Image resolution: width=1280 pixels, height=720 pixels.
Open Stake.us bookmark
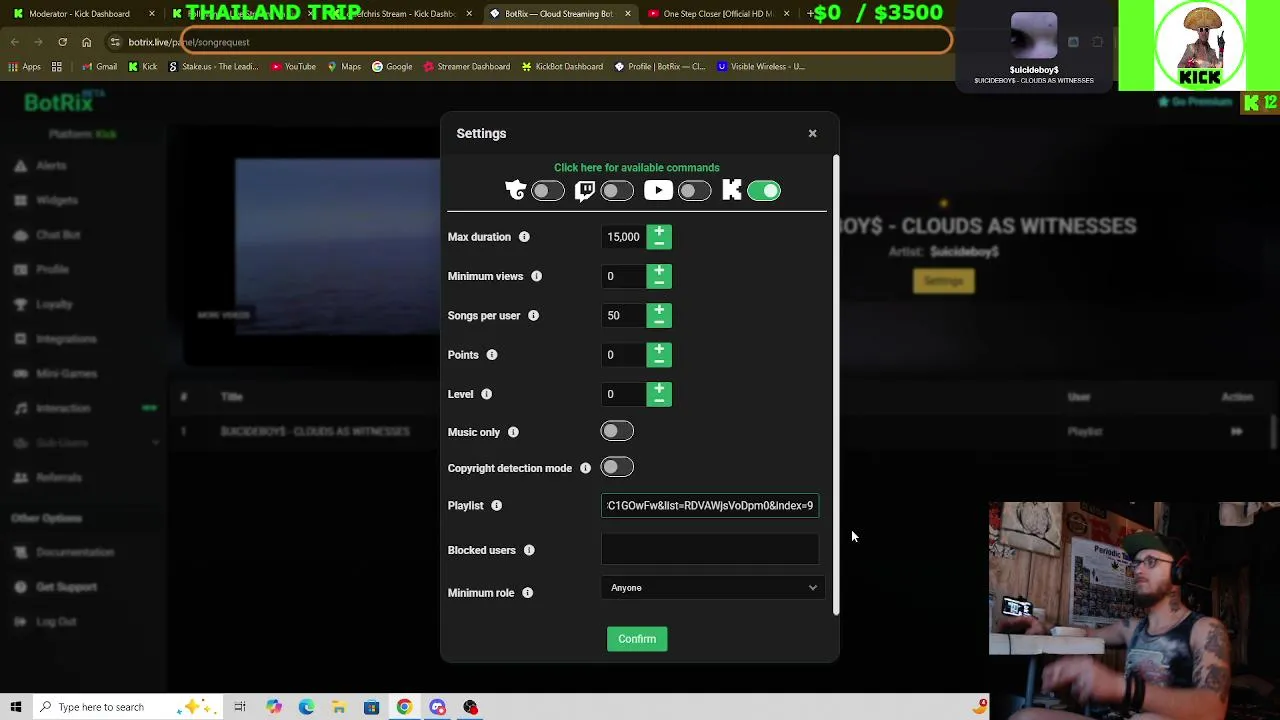tap(213, 67)
